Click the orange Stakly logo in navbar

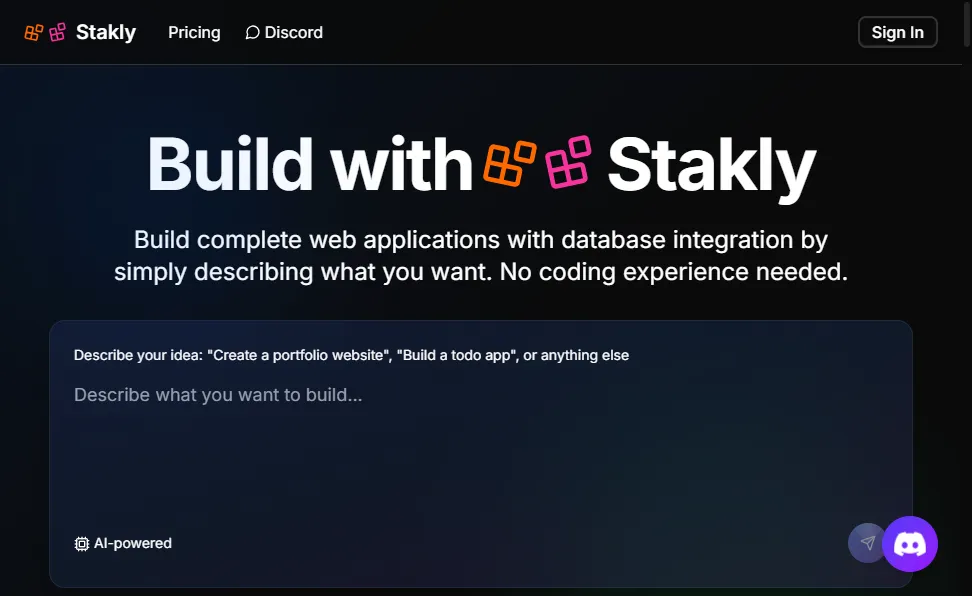pyautogui.click(x=34, y=32)
